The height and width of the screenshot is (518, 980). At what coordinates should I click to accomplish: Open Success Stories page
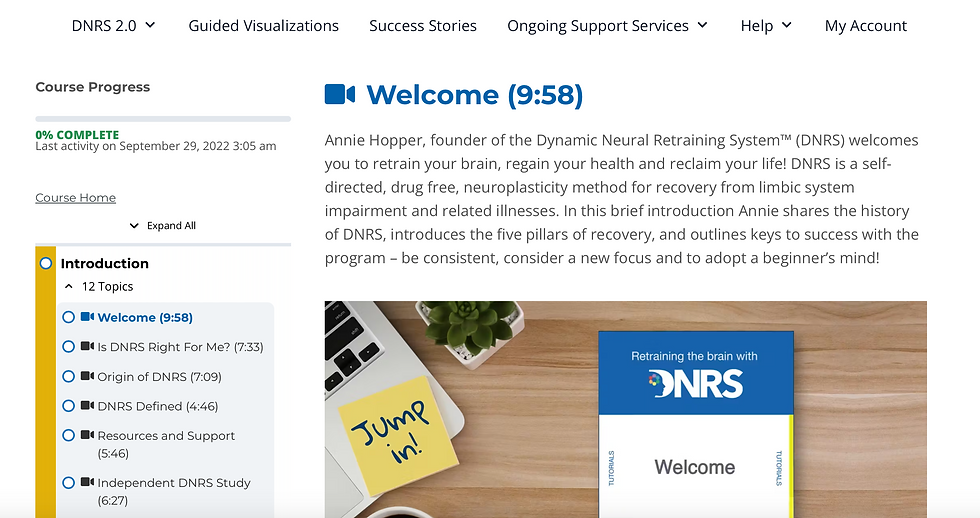[422, 26]
